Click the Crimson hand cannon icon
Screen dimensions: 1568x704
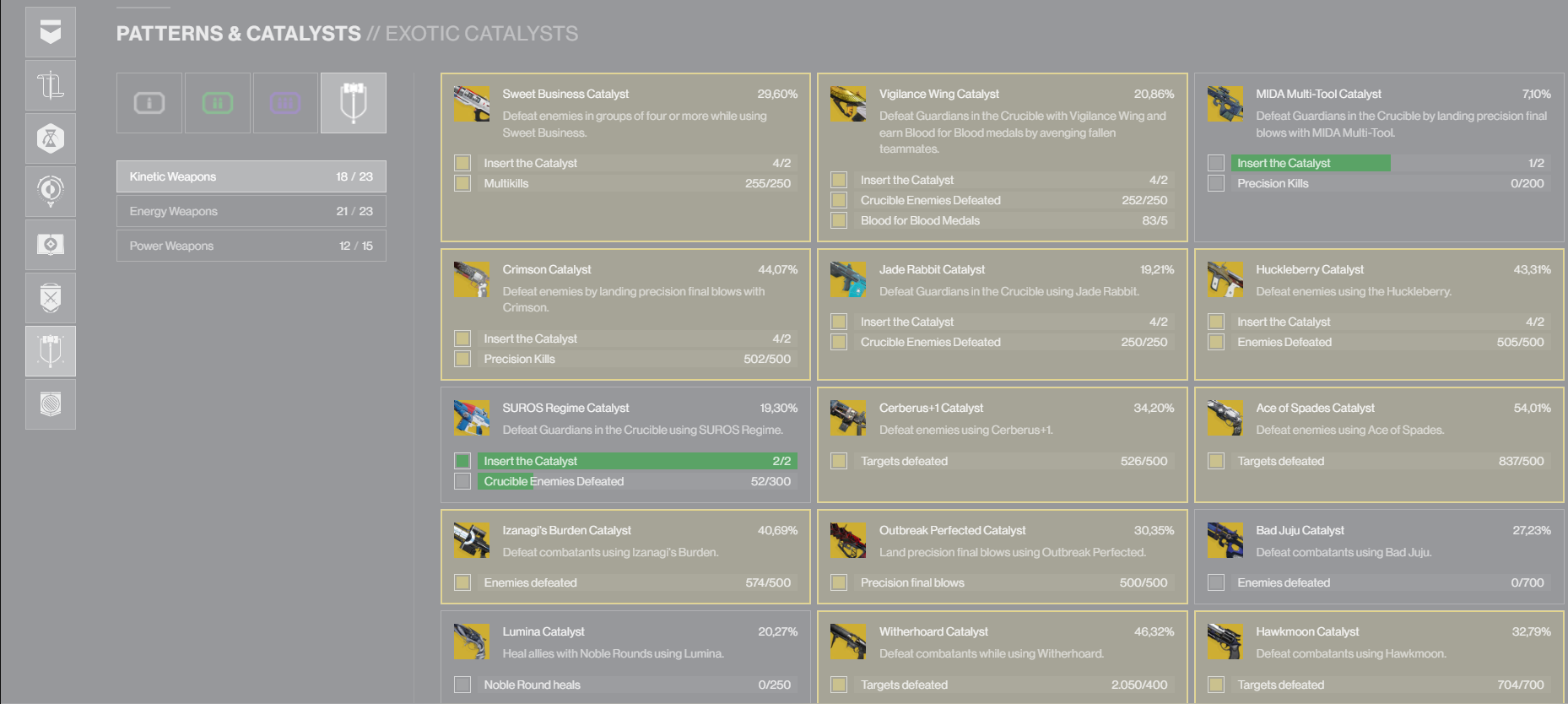click(x=472, y=279)
